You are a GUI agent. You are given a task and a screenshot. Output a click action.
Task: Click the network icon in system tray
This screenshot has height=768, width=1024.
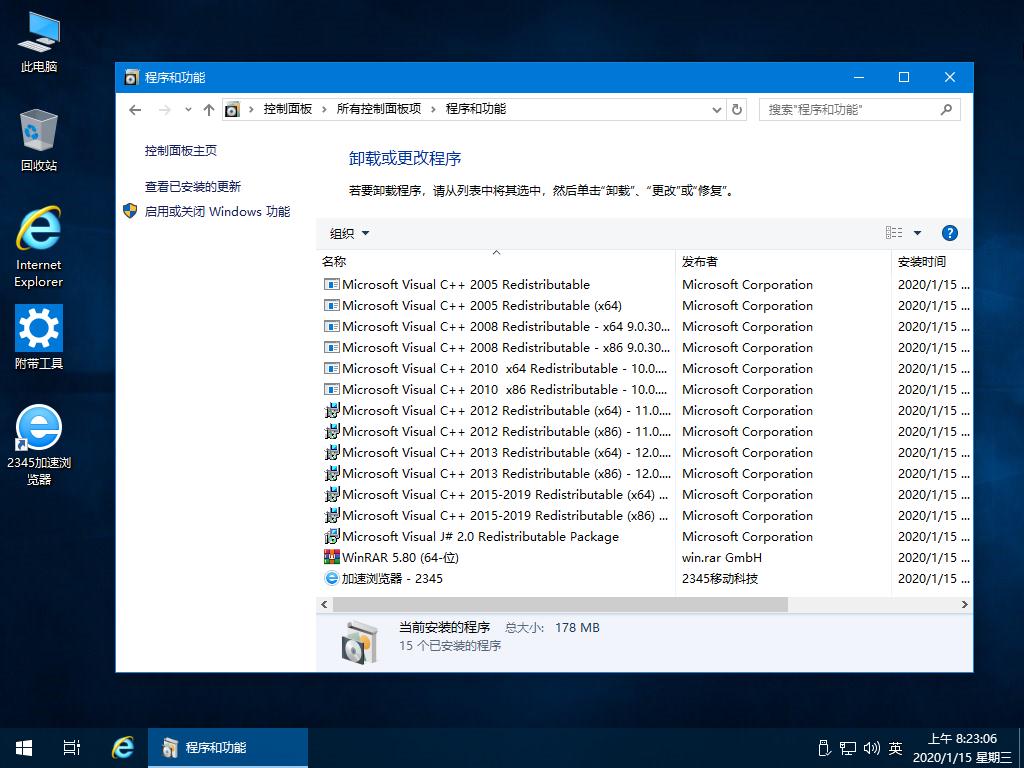point(848,748)
